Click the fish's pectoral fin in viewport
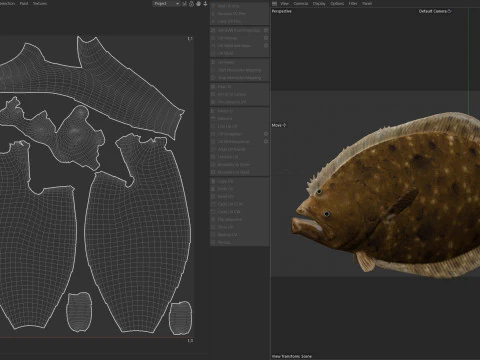 point(401,203)
